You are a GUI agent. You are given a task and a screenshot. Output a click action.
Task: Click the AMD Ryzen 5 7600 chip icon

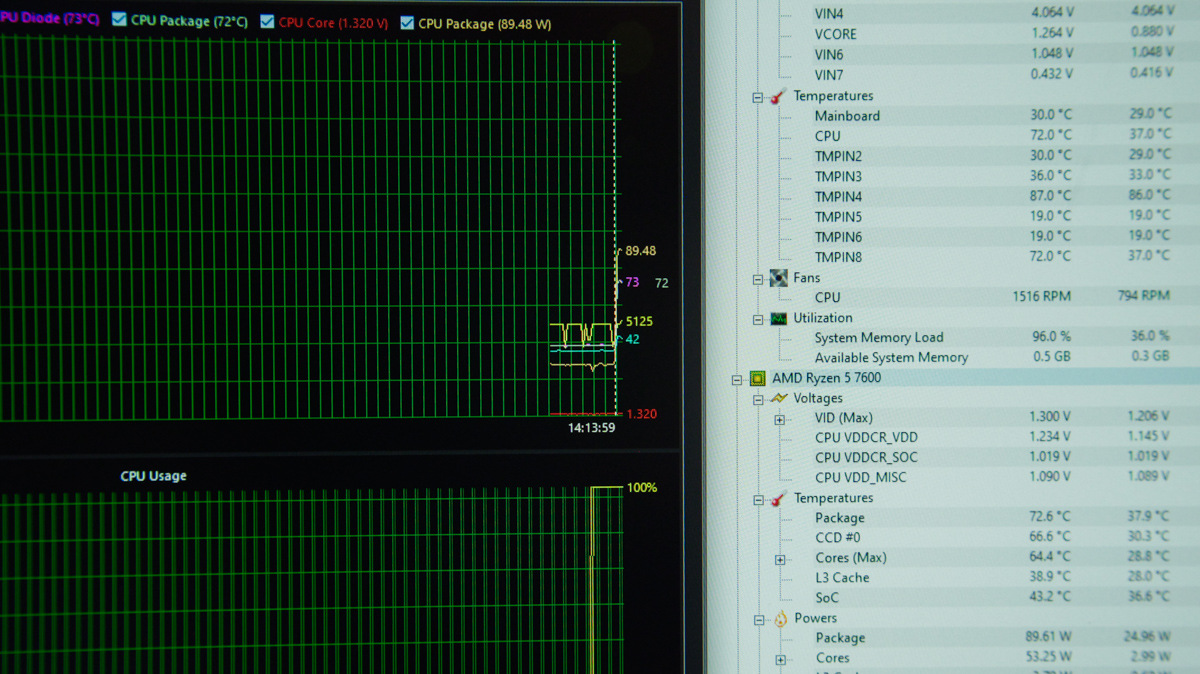758,378
